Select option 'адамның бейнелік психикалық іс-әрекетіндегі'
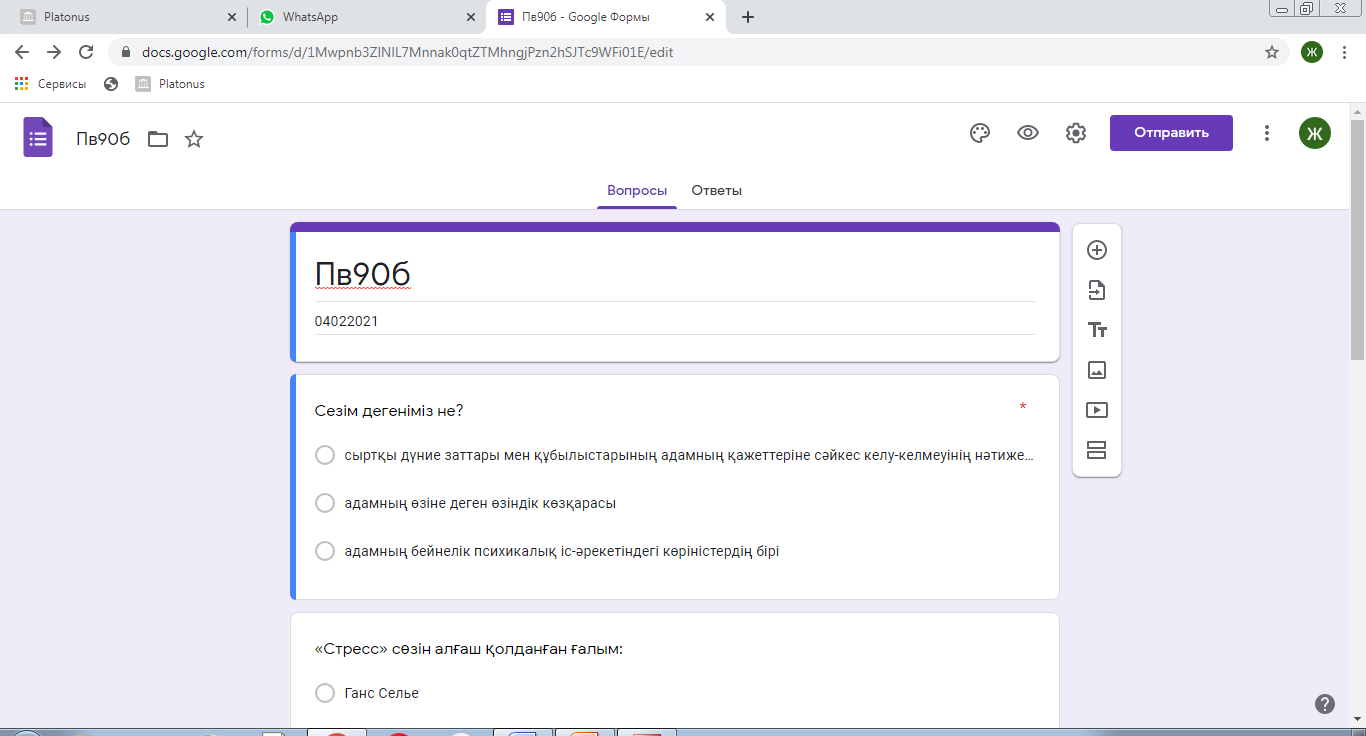This screenshot has height=736, width=1366. [x=325, y=551]
